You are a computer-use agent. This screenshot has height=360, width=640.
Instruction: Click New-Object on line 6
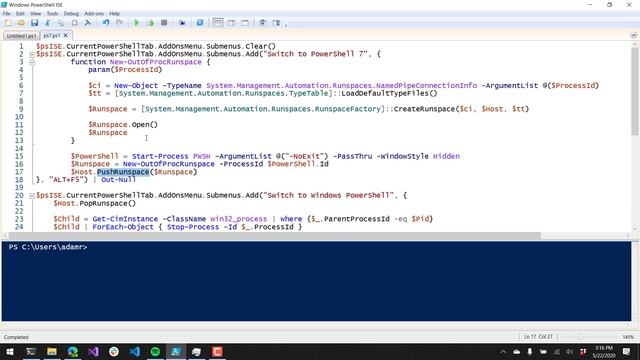136,86
